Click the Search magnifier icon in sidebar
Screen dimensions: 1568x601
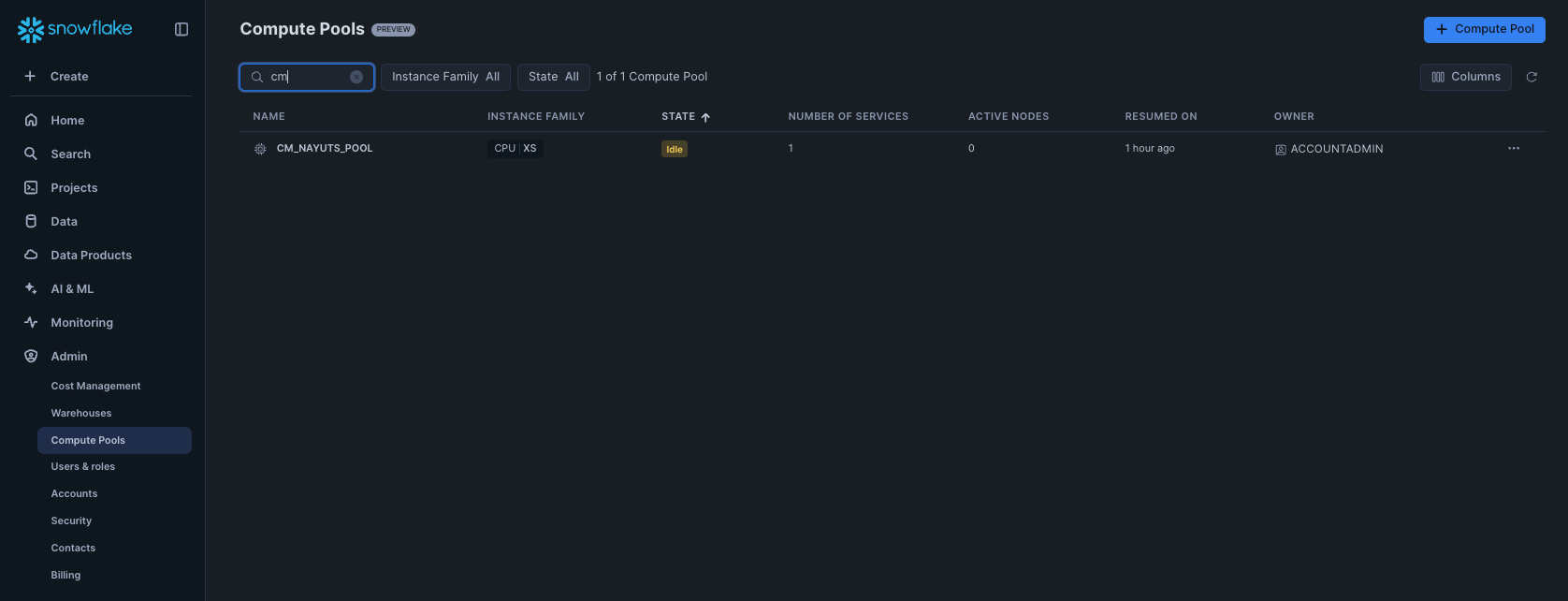[x=31, y=154]
